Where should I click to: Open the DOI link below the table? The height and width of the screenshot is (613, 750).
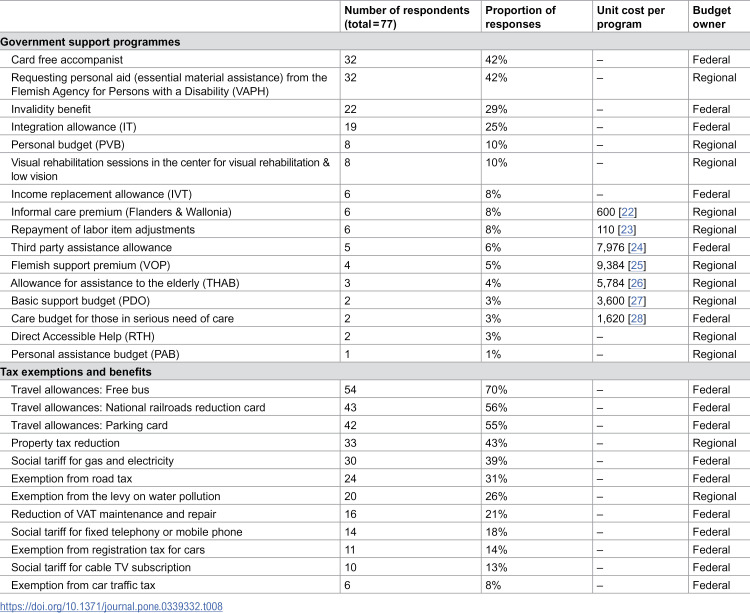(111, 606)
